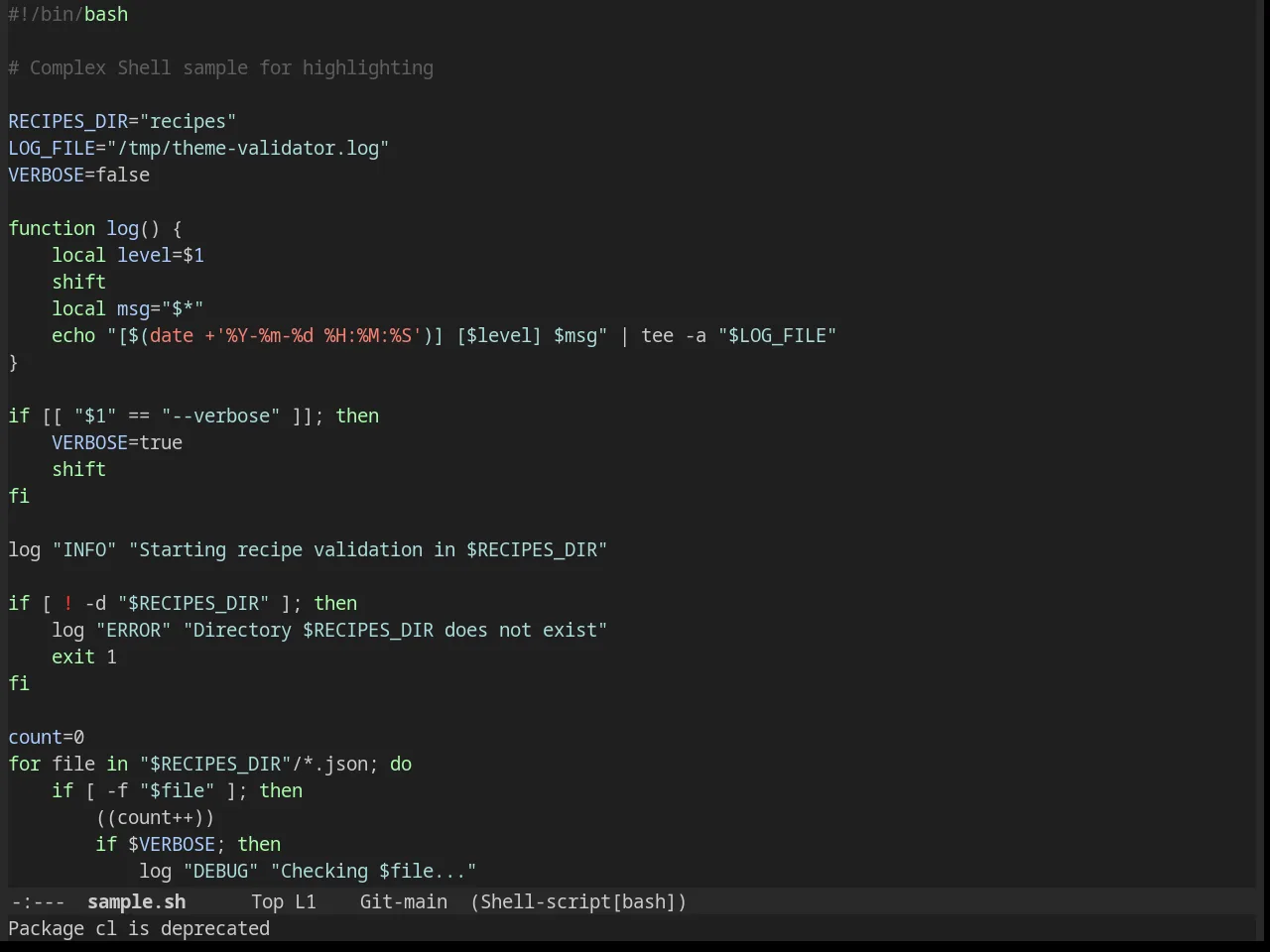Click the "if $VERBOSE; then" line
The height and width of the screenshot is (952, 1270).
click(188, 844)
